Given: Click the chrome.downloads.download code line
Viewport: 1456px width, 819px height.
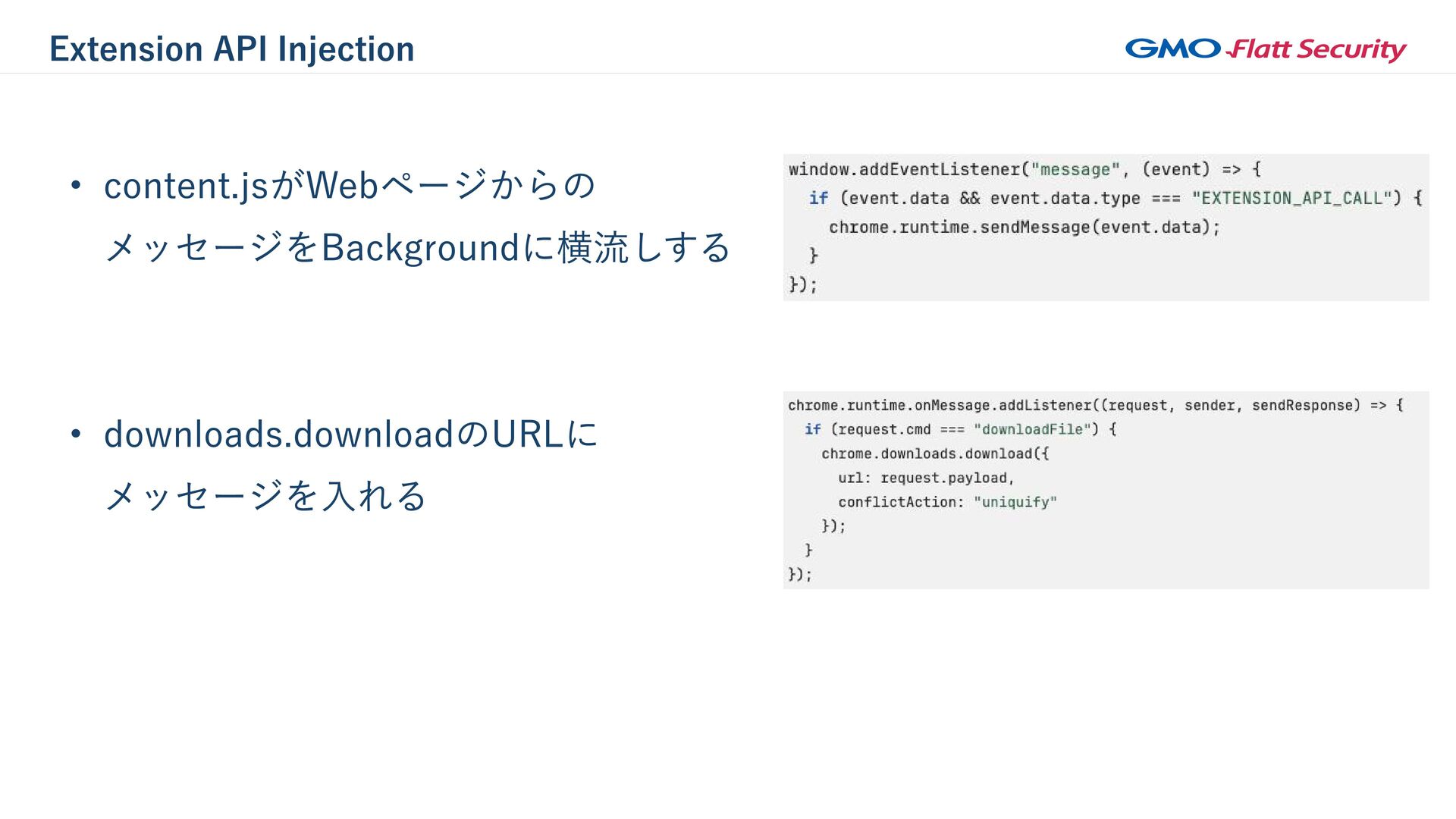Looking at the screenshot, I should click(x=934, y=453).
